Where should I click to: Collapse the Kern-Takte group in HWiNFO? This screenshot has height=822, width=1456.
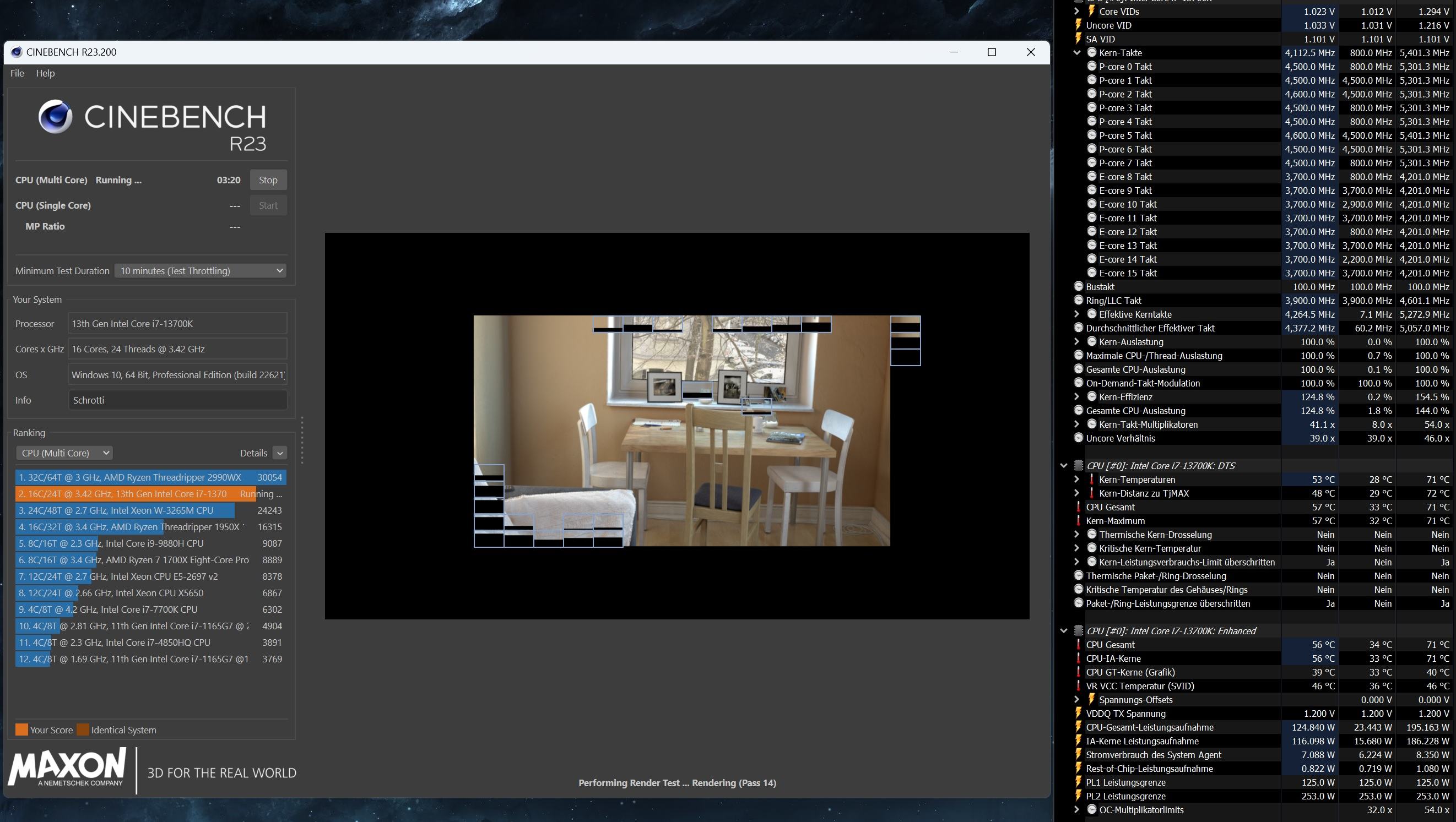pos(1076,52)
